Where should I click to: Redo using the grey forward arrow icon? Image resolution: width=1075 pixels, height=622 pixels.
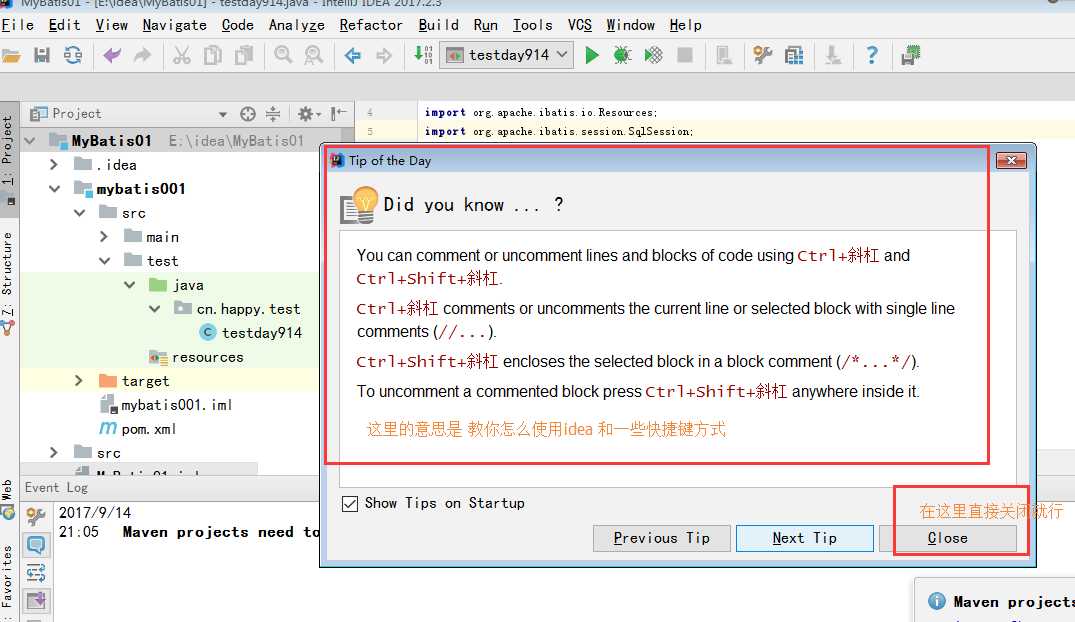coord(142,56)
